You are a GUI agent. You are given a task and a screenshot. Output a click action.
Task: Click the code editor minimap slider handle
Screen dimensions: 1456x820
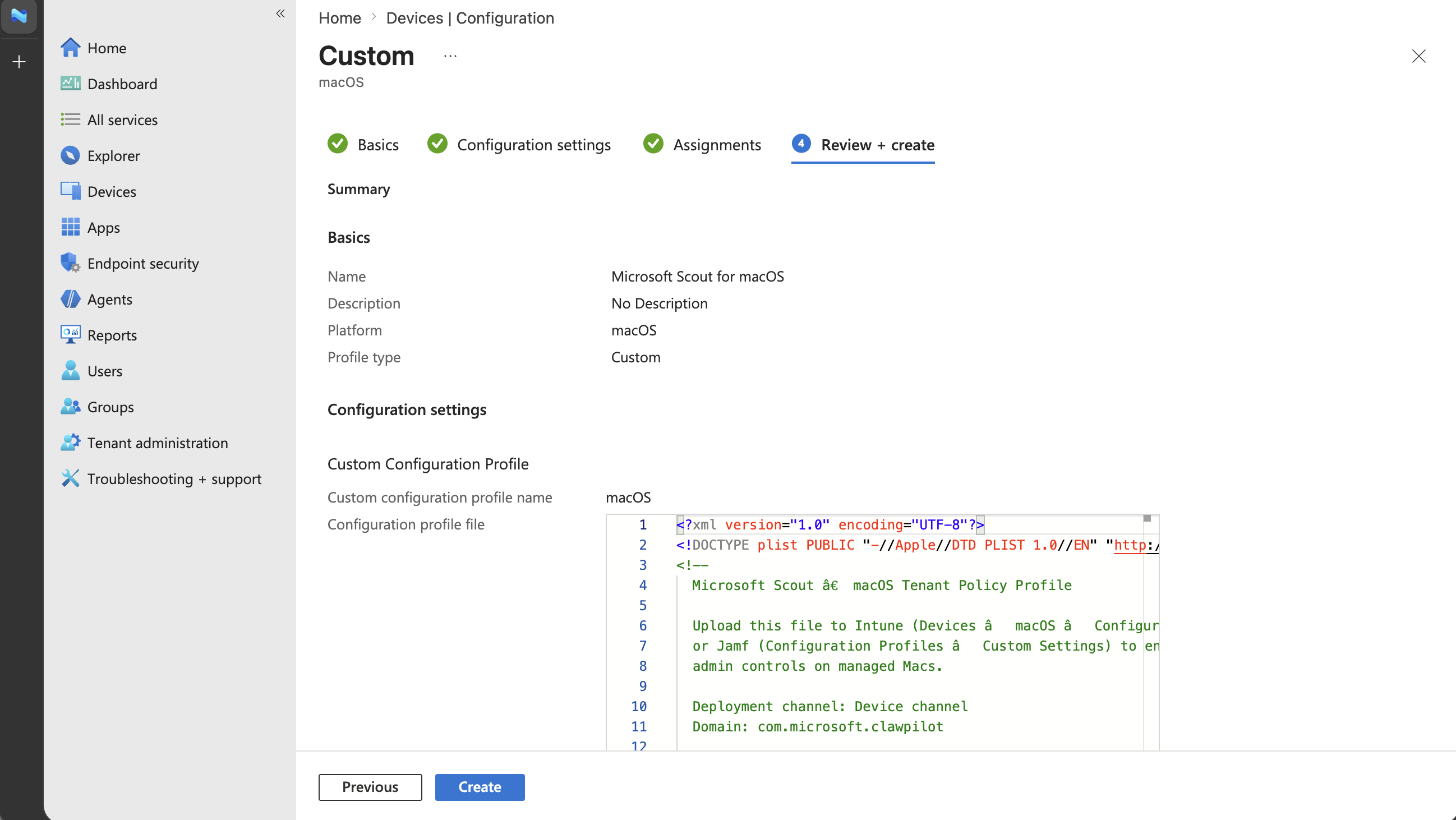pos(1147,518)
